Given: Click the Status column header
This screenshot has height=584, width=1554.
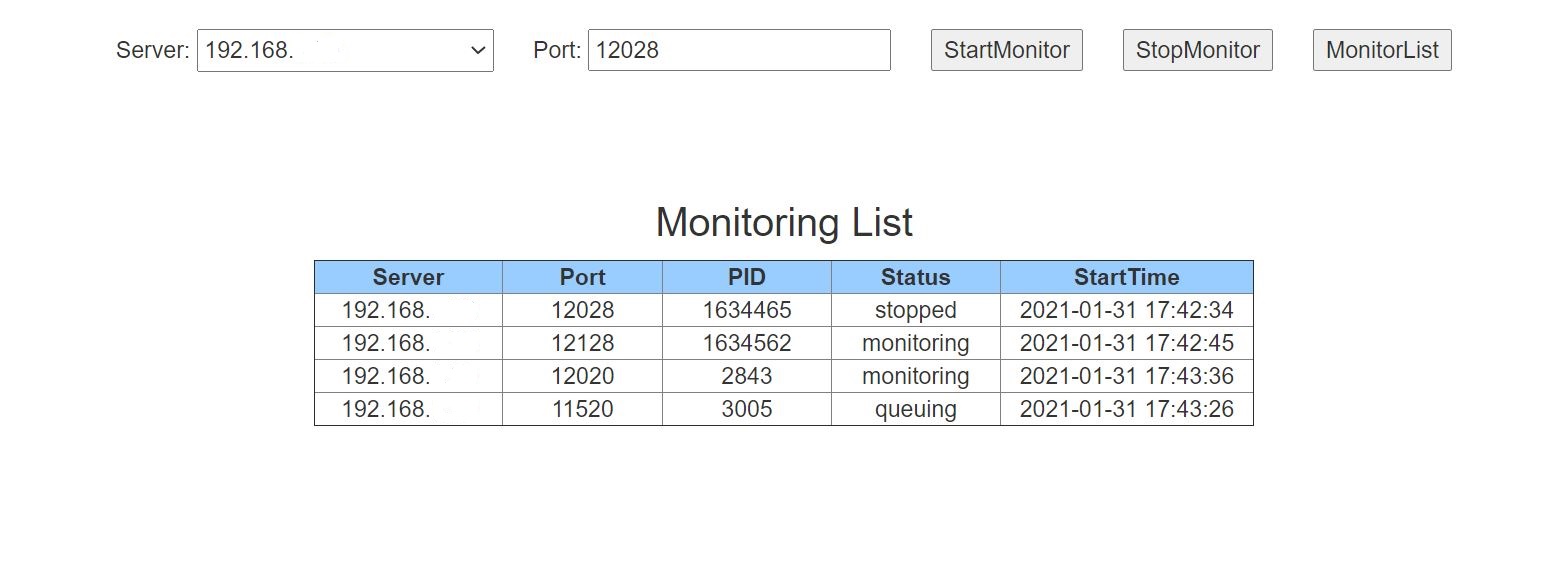Looking at the screenshot, I should (x=915, y=277).
